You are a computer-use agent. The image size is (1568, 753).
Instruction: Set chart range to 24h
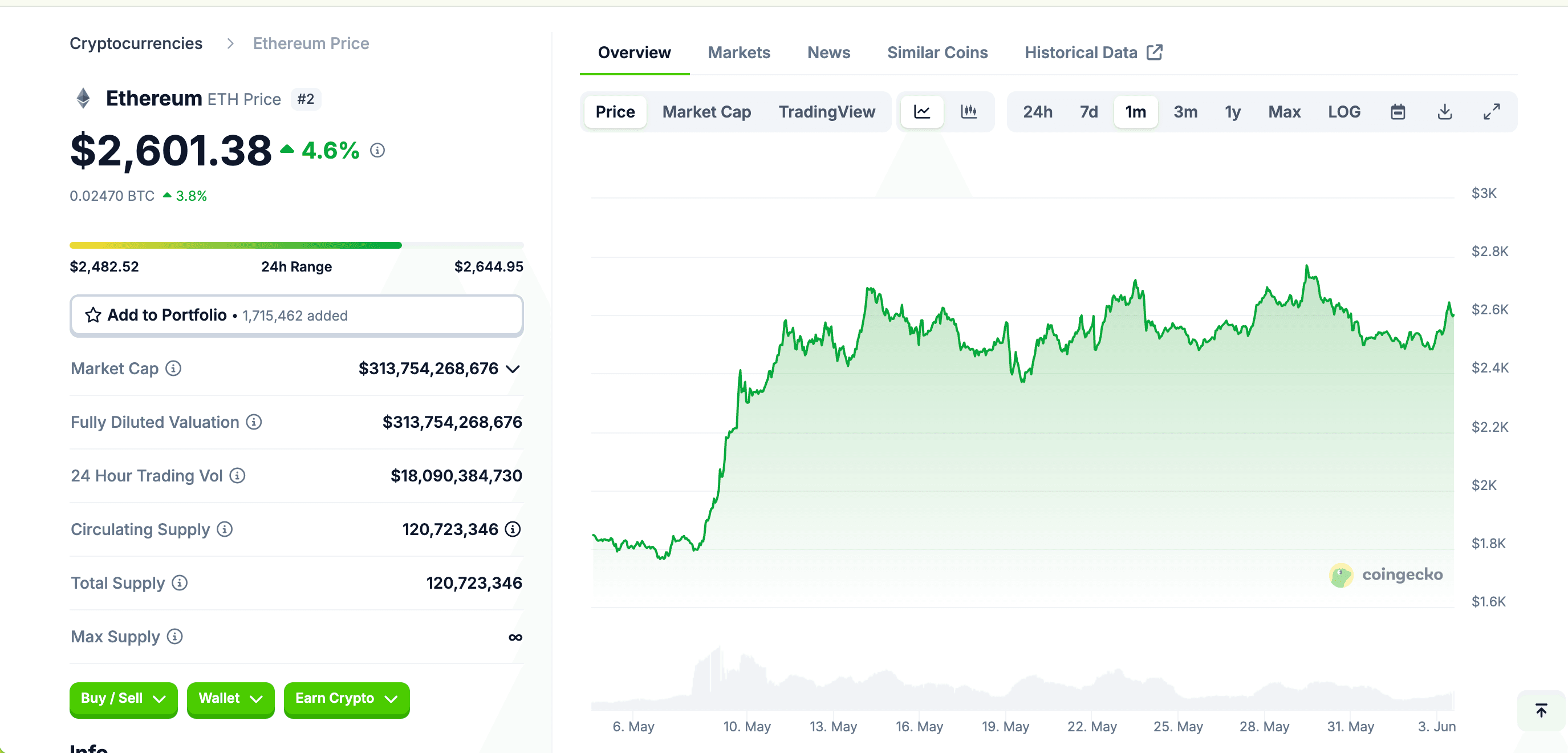coord(1037,111)
